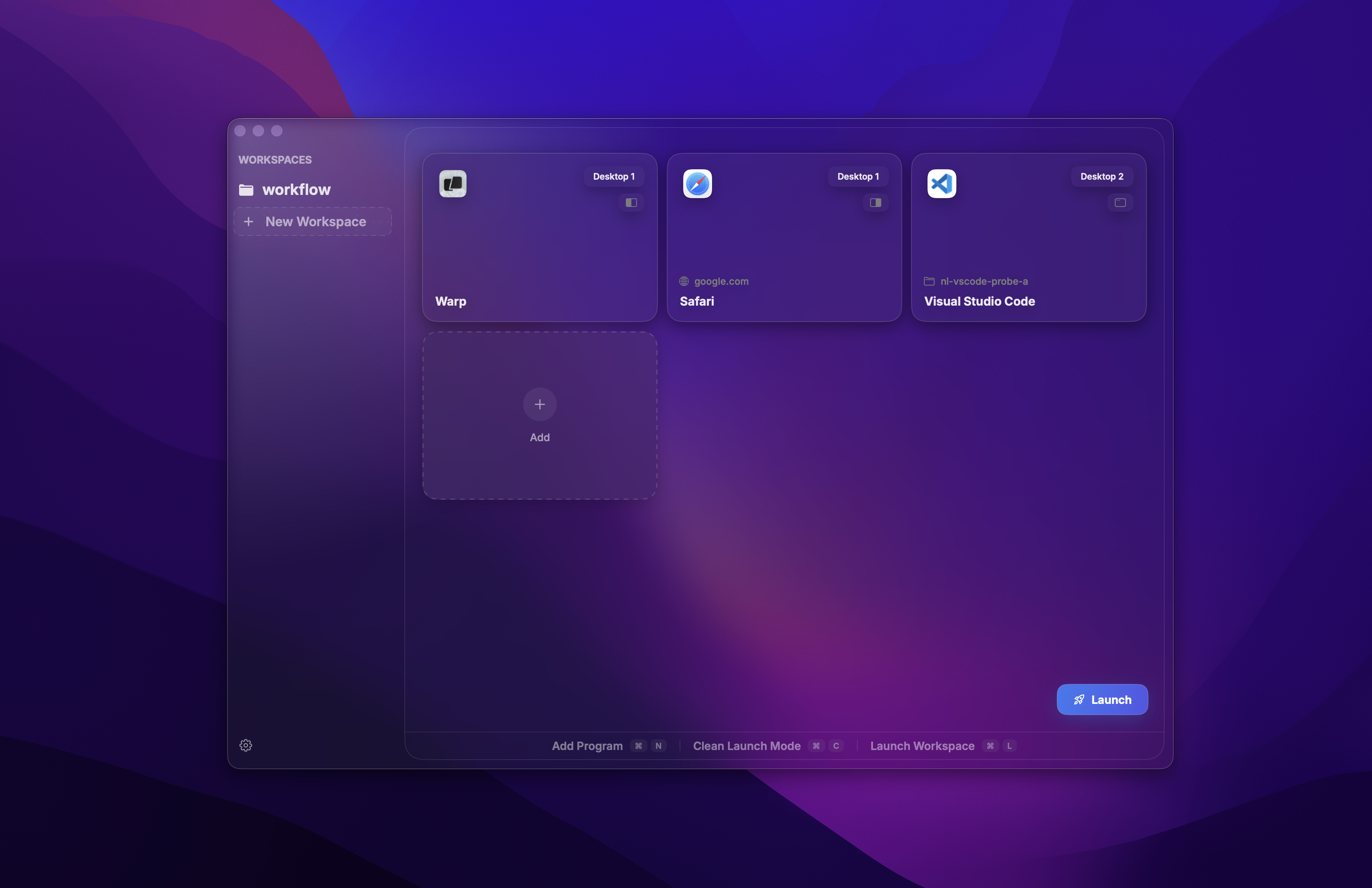This screenshot has width=1372, height=888.
Task: Click the rocket icon on Launch
Action: click(x=1079, y=699)
